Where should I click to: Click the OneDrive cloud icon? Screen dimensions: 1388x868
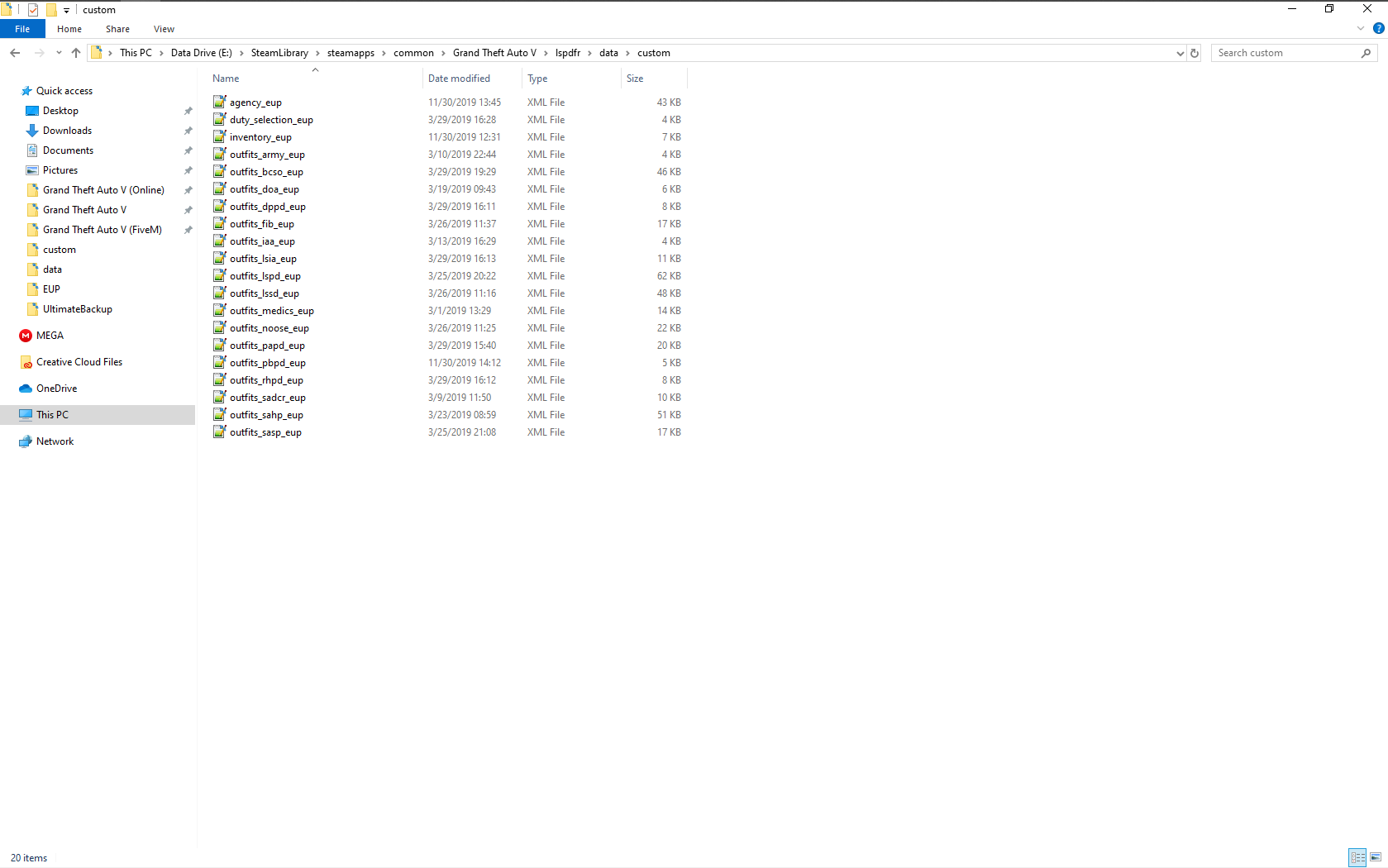(26, 389)
